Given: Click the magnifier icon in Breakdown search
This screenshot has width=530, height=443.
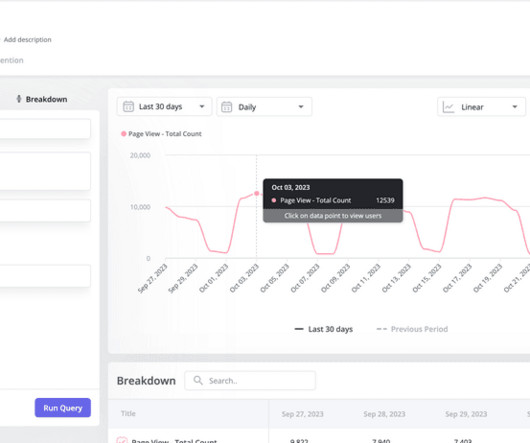Looking at the screenshot, I should [198, 380].
